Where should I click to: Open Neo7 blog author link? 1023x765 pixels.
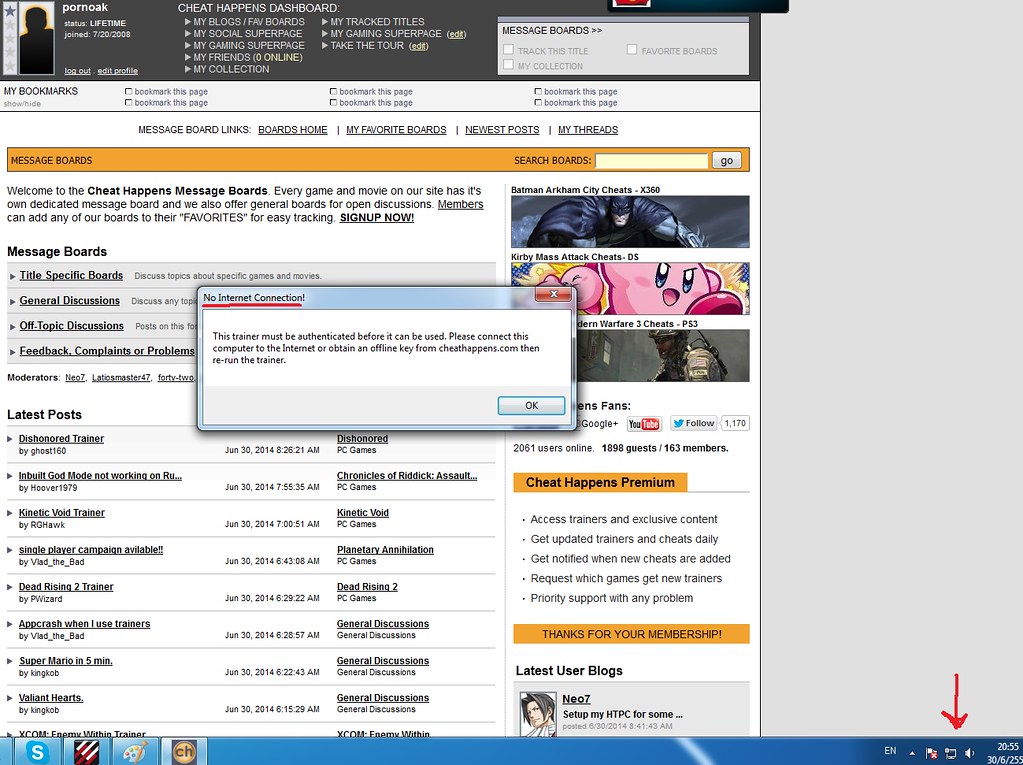coord(576,699)
